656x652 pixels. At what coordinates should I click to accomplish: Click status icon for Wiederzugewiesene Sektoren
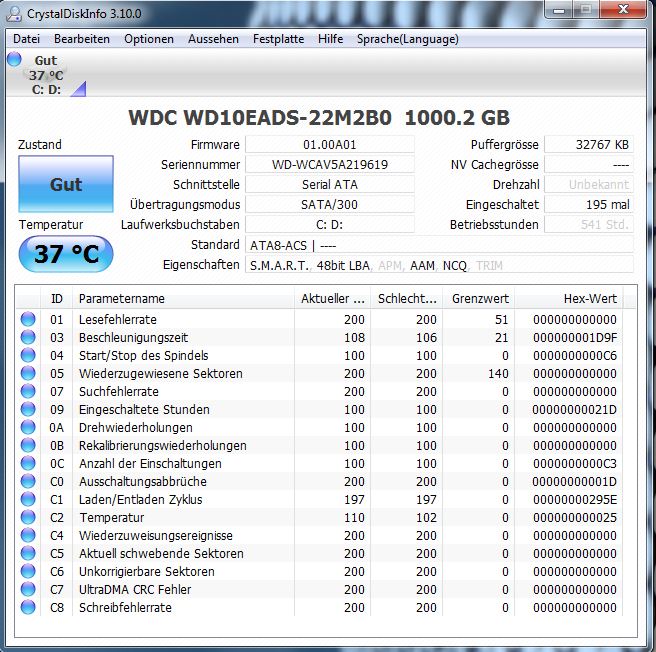click(28, 373)
